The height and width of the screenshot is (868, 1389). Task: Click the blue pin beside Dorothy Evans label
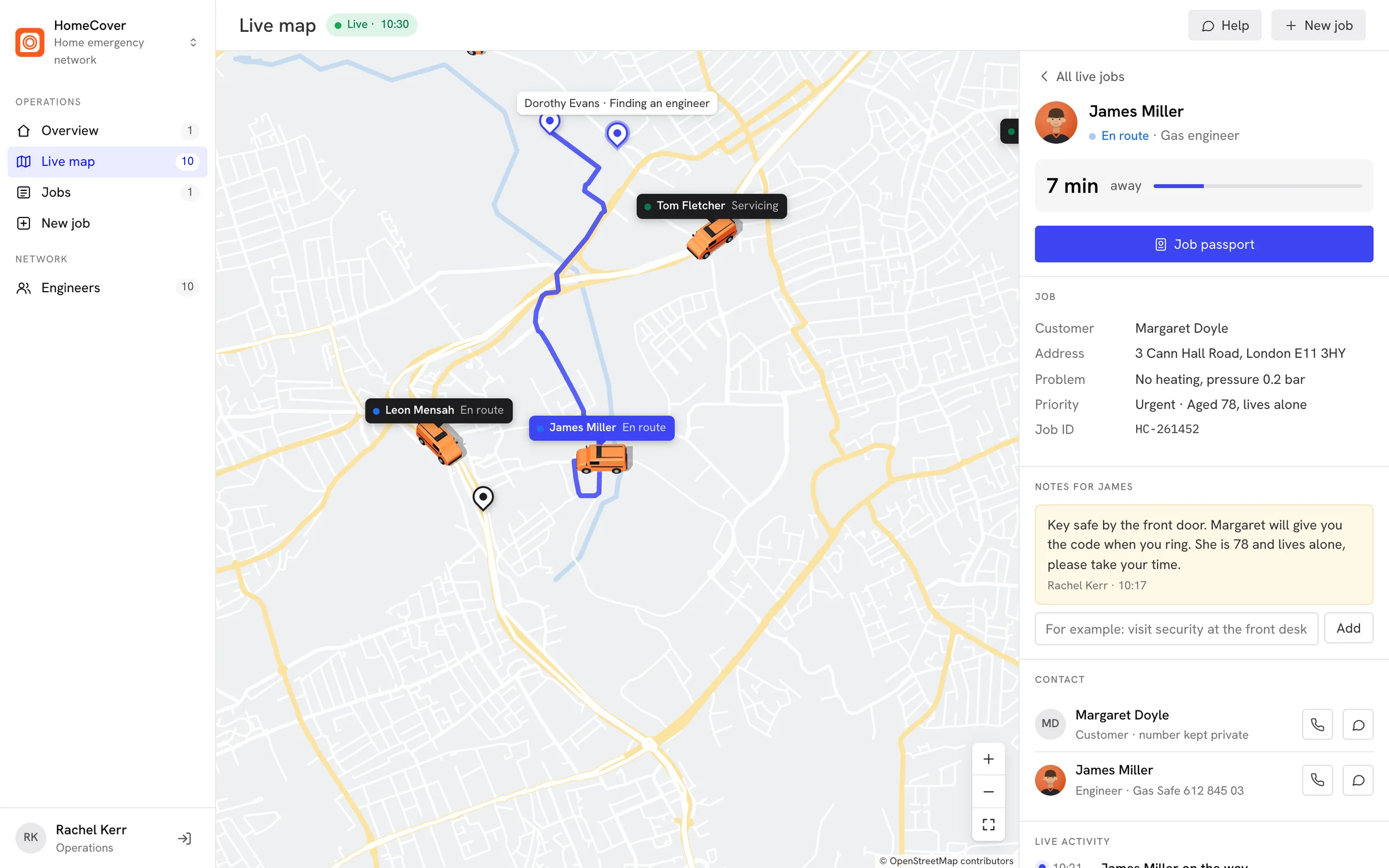pos(550,123)
